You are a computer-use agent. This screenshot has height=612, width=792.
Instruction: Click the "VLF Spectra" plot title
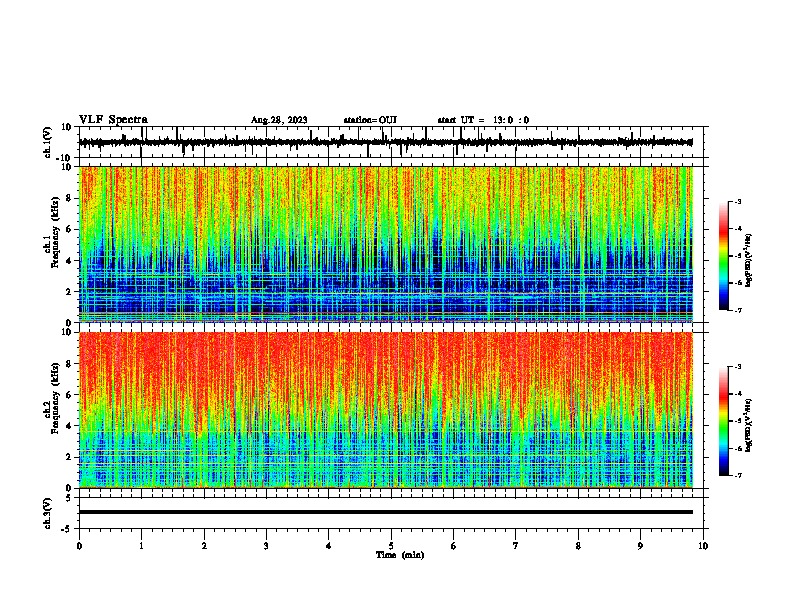coord(113,120)
